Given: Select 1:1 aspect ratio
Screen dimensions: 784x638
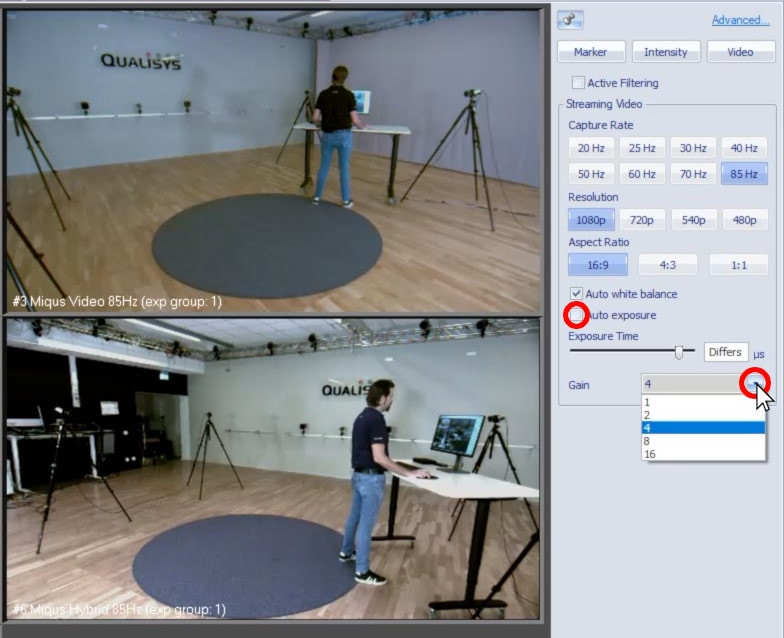Looking at the screenshot, I should (x=738, y=265).
